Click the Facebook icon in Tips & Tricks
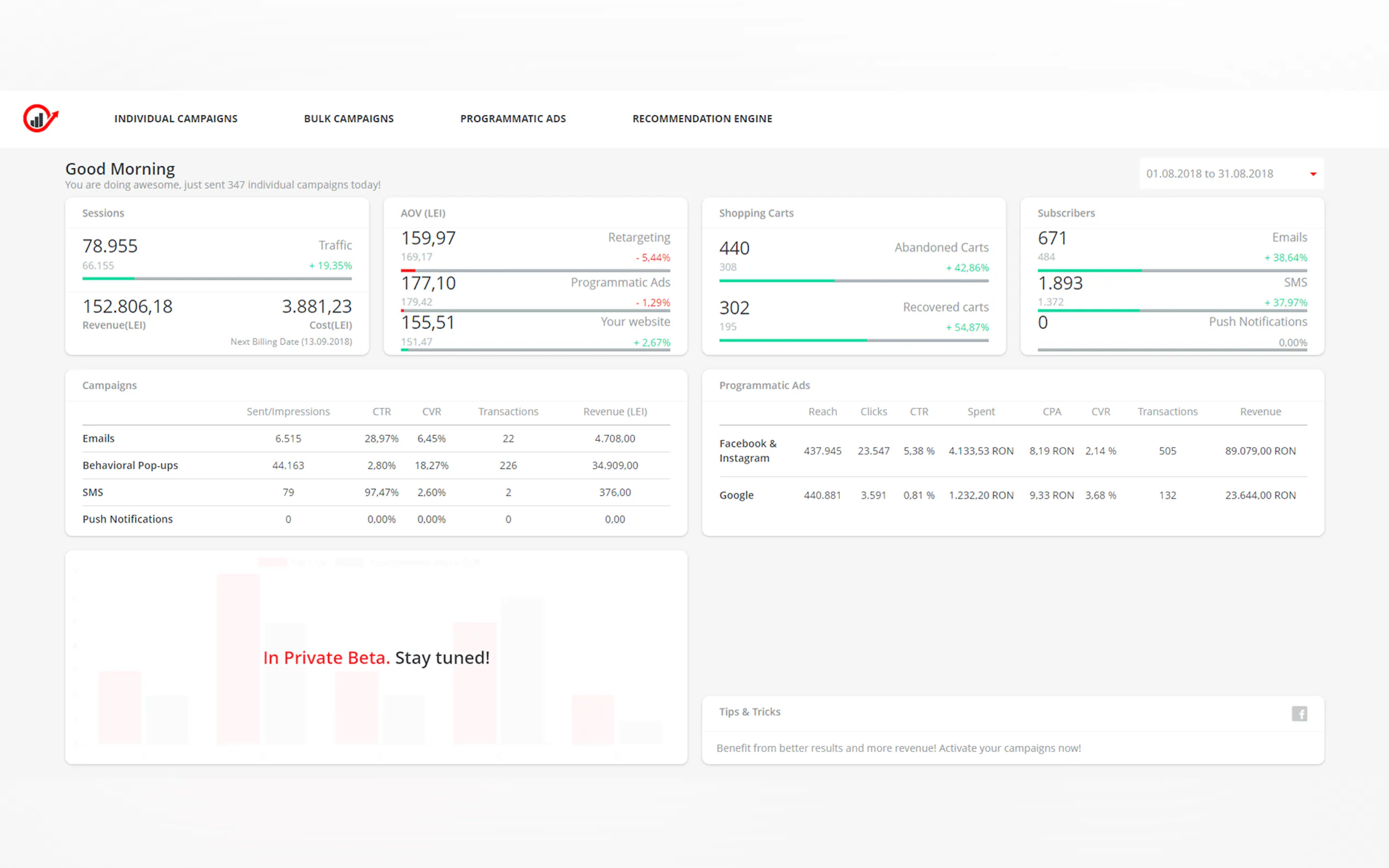The image size is (1389, 868). [1299, 713]
